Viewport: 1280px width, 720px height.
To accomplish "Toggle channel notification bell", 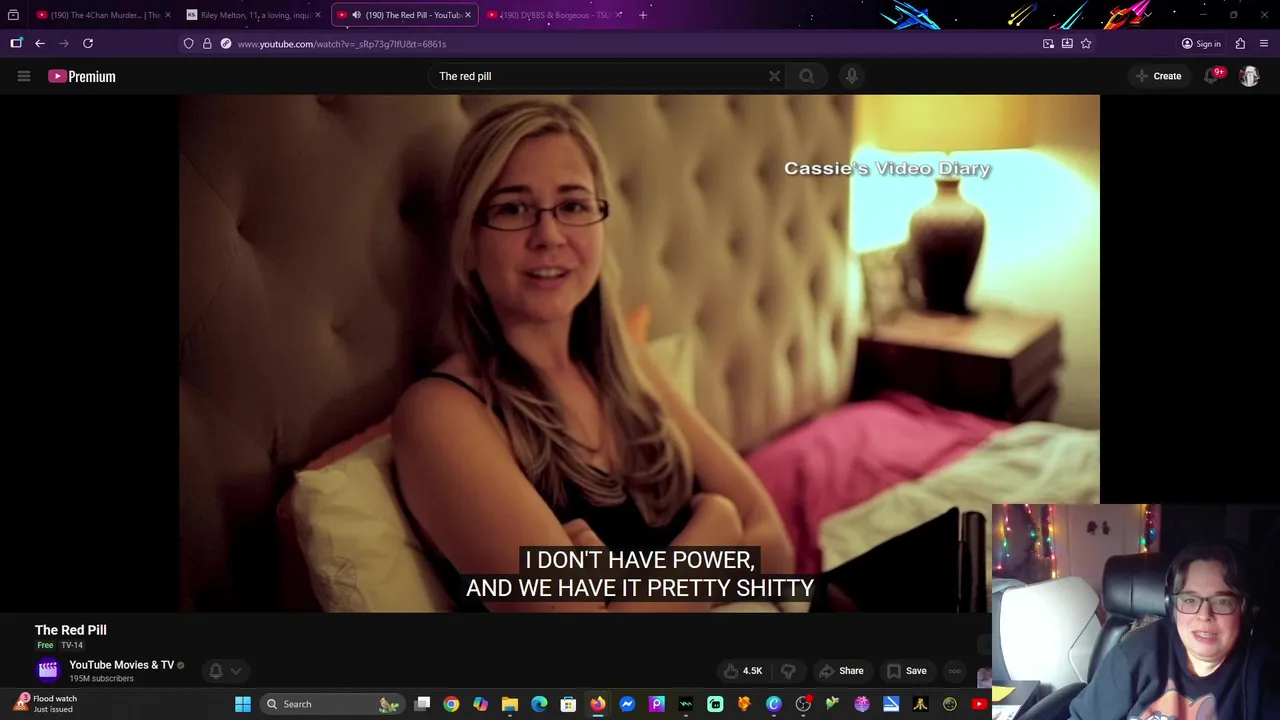I will pos(215,671).
